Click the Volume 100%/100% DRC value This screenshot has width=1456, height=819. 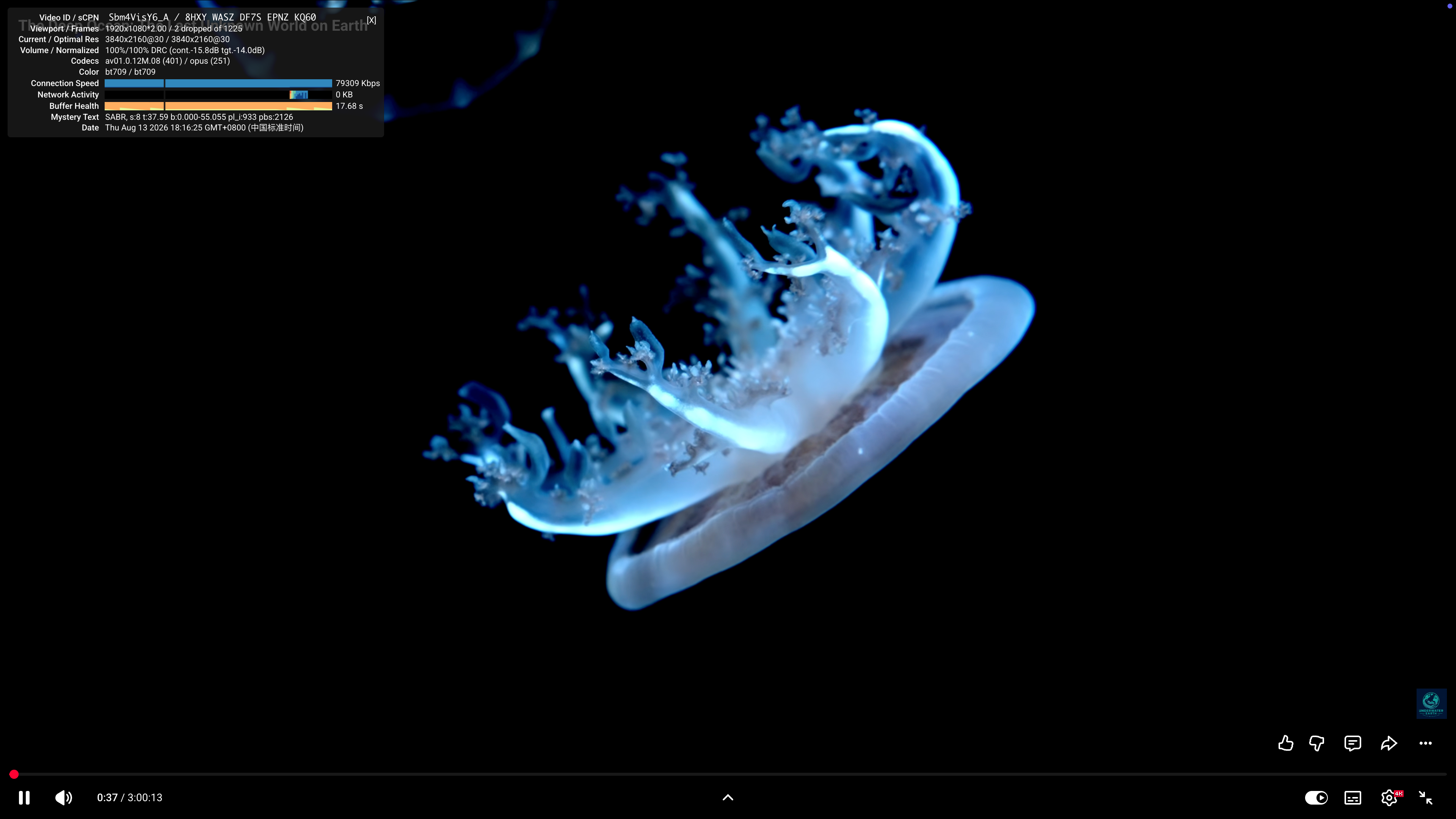tap(185, 50)
